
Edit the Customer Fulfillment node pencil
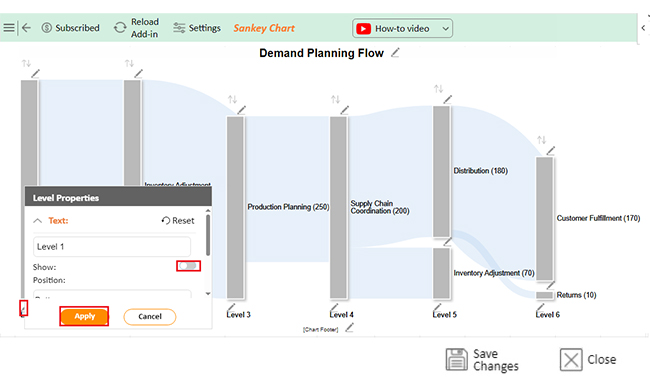coord(551,150)
